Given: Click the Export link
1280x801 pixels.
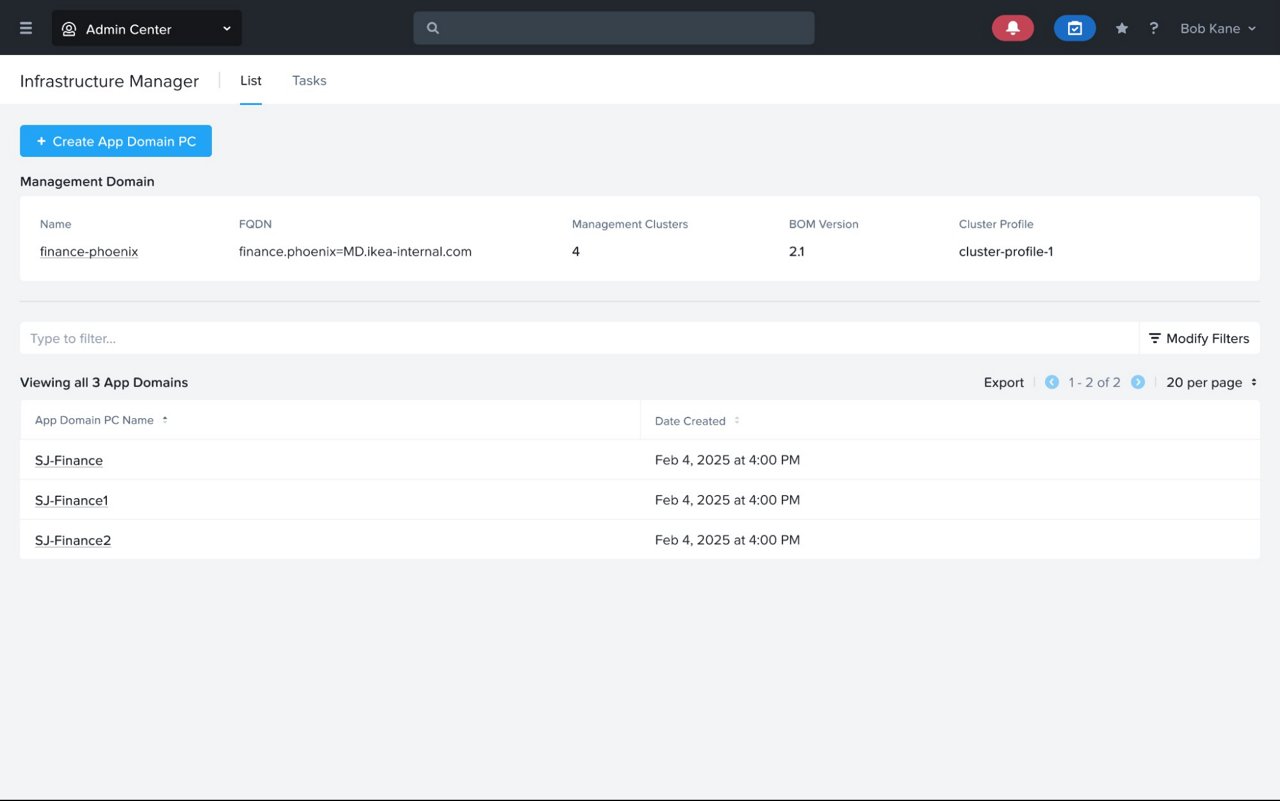Looking at the screenshot, I should tap(1003, 382).
